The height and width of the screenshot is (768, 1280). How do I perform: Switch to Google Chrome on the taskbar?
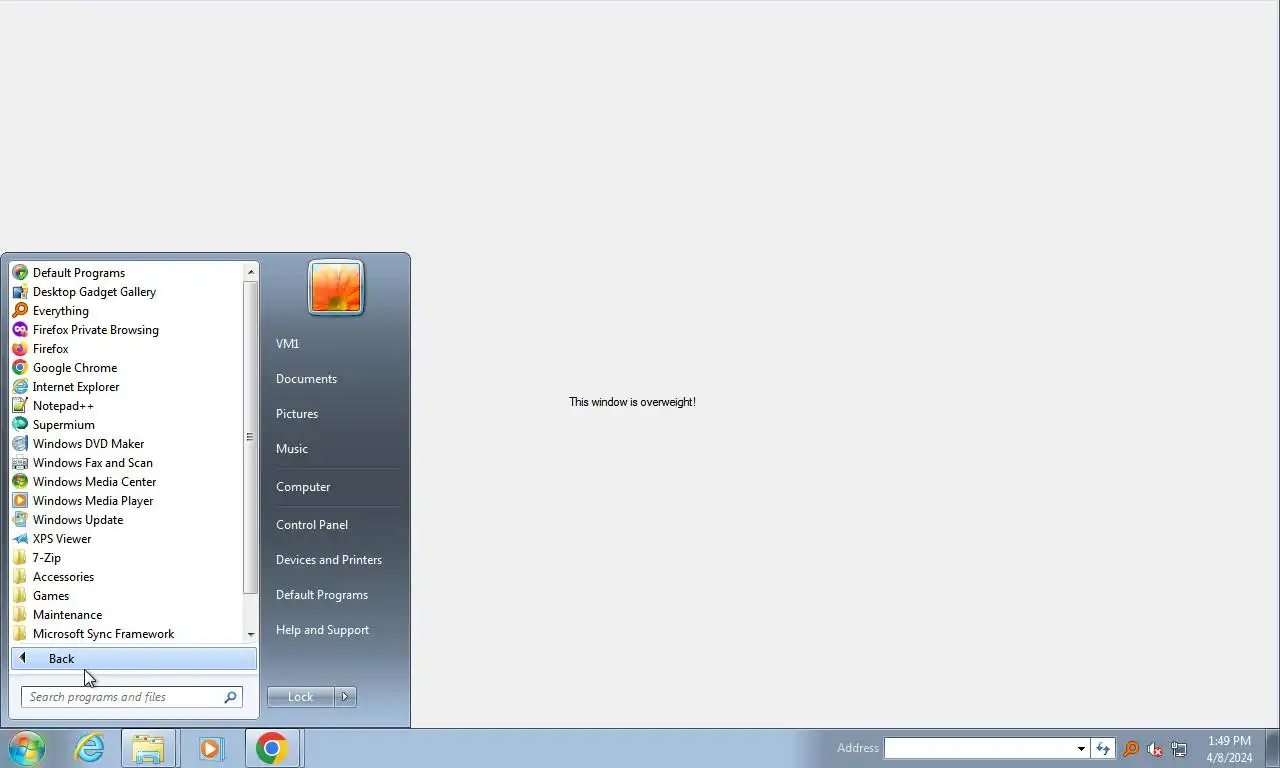coord(272,748)
